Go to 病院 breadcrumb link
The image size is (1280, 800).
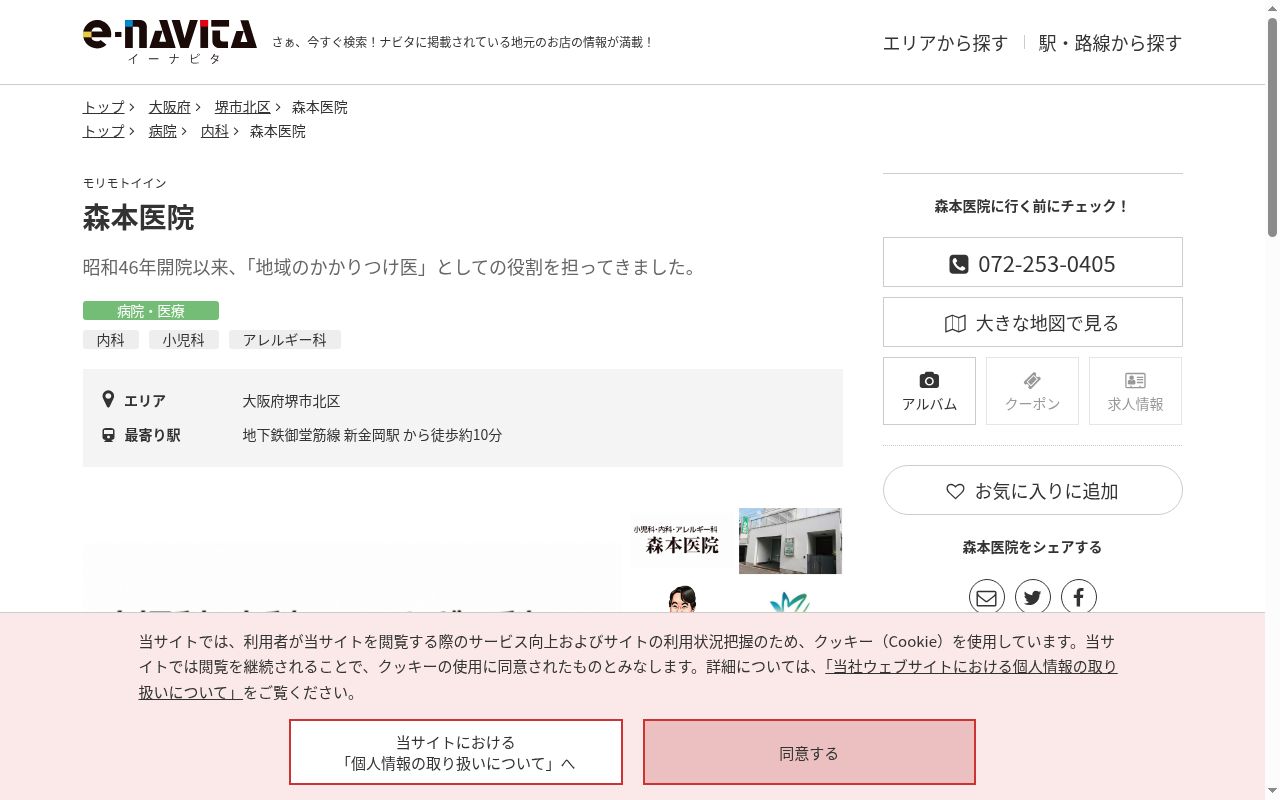(163, 131)
